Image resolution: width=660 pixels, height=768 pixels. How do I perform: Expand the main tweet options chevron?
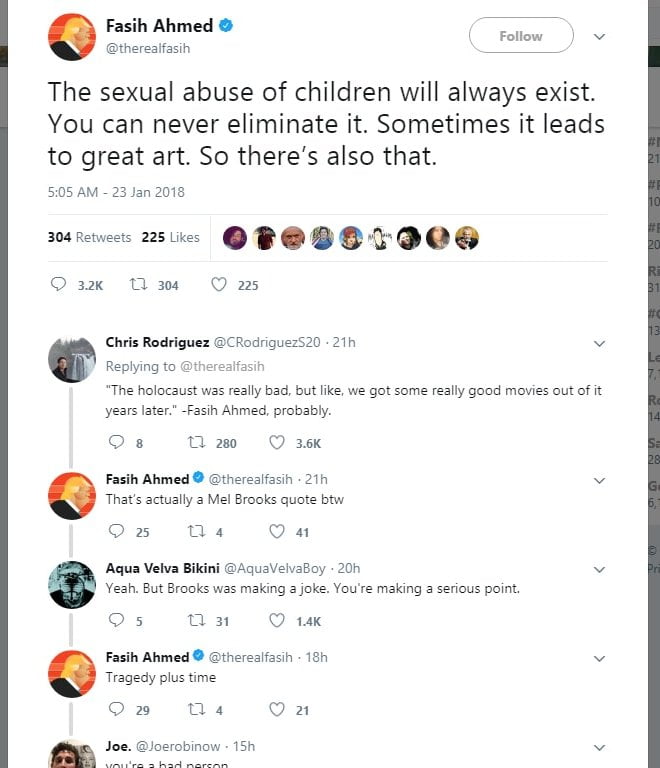pyautogui.click(x=599, y=36)
